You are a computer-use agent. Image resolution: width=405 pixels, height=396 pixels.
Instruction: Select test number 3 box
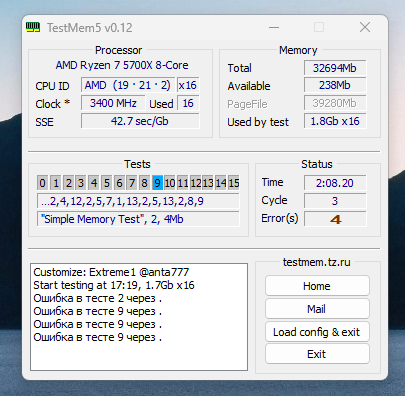[x=81, y=183]
